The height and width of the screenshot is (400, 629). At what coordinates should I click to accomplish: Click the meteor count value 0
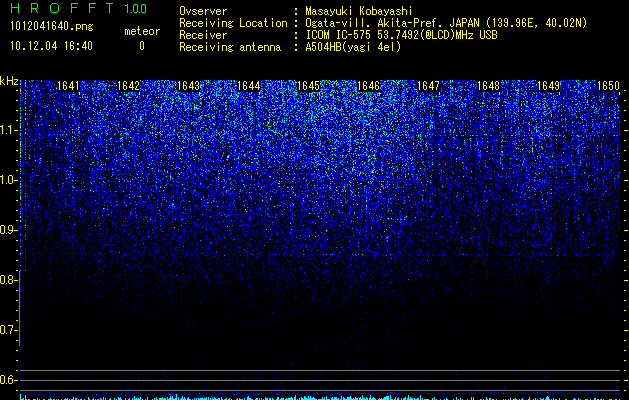142,46
